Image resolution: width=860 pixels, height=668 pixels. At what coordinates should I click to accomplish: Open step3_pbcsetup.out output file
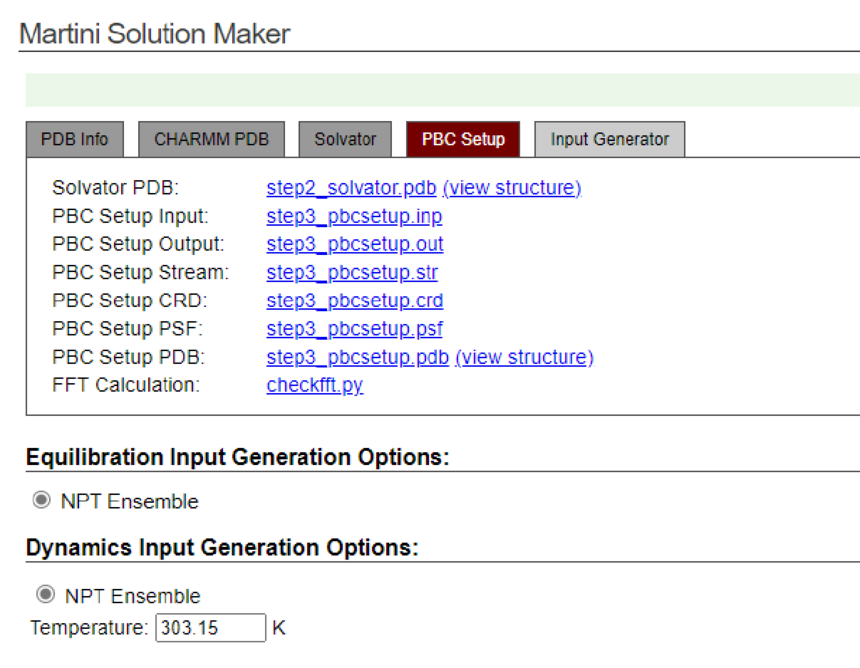(355, 244)
